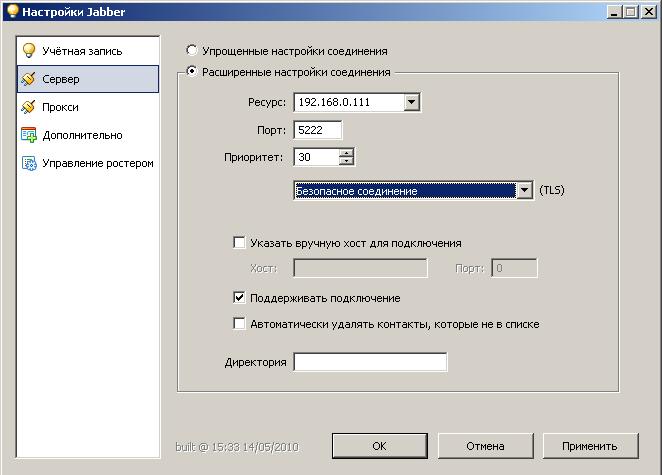This screenshot has width=662, height=475.
Task: Decrease priority with the down arrow
Action: (346, 161)
